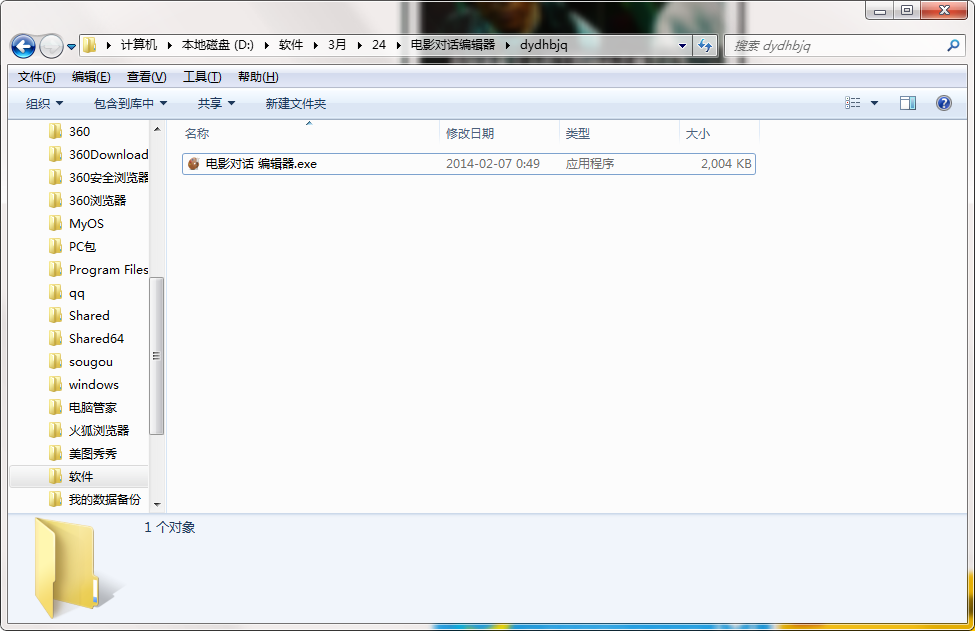Click the 电影对话 编辑器.exe application icon

(193, 164)
